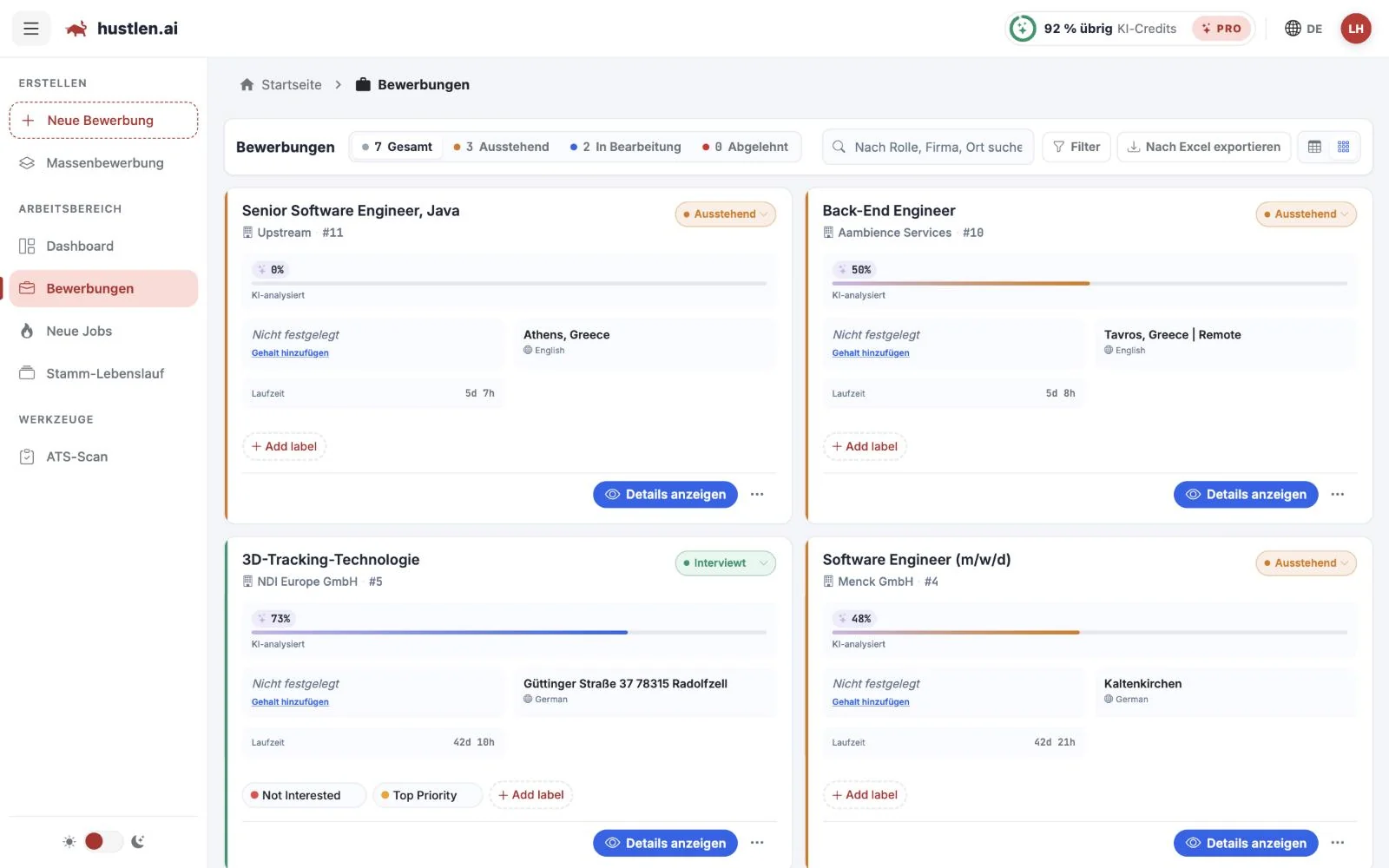Screen dimensions: 1389x868
Task: Switch to table view layout
Action: pos(1314,147)
